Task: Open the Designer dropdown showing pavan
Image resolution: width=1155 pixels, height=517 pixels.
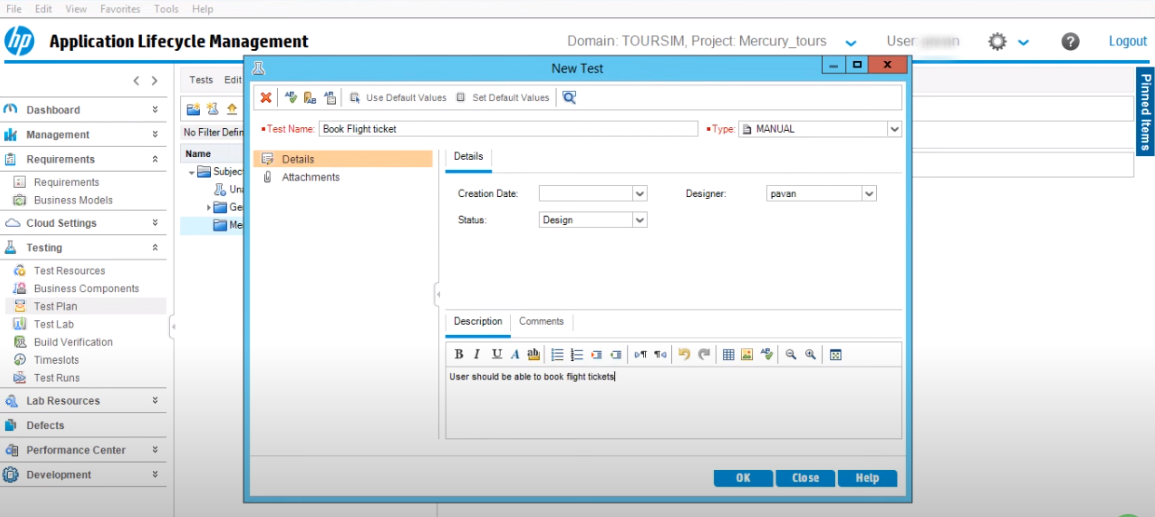Action: [868, 194]
